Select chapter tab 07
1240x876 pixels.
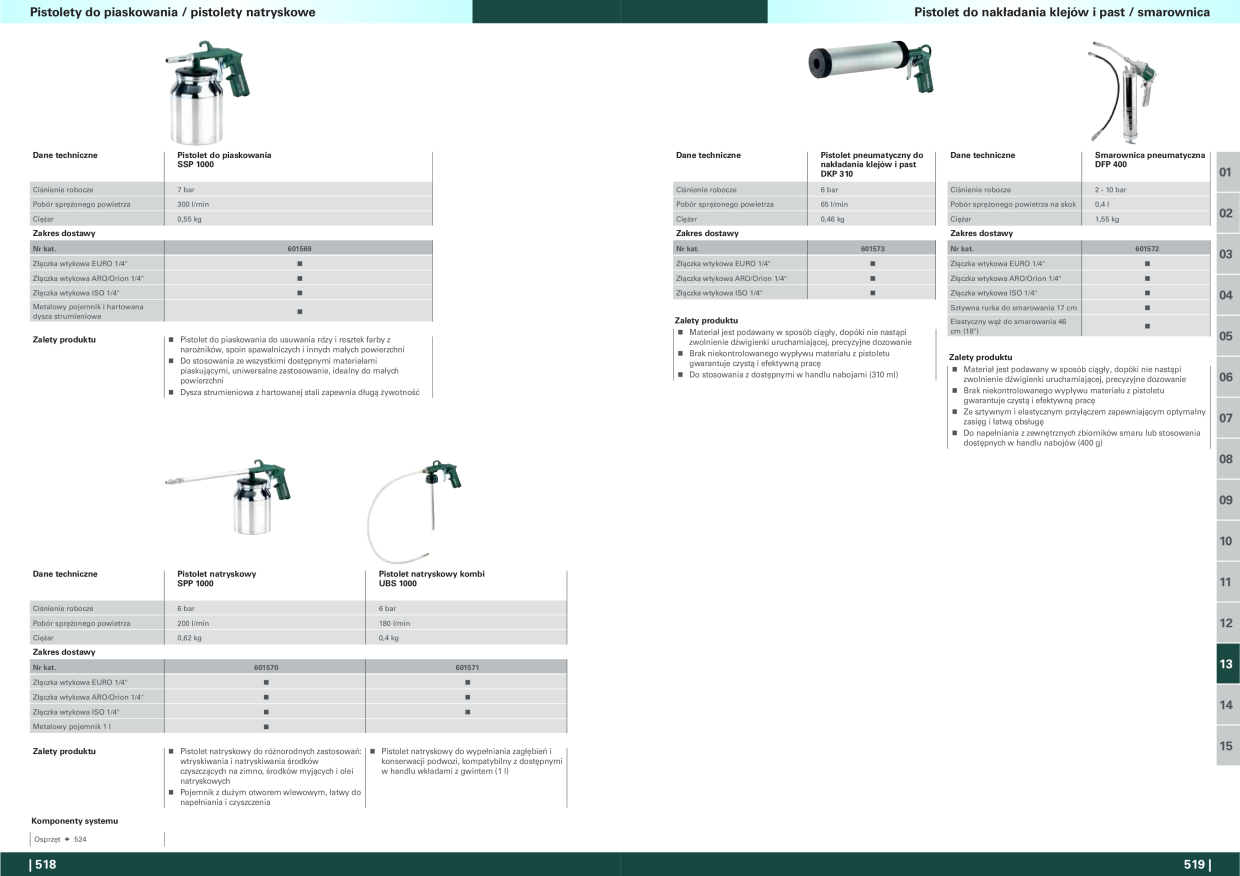coord(1227,418)
